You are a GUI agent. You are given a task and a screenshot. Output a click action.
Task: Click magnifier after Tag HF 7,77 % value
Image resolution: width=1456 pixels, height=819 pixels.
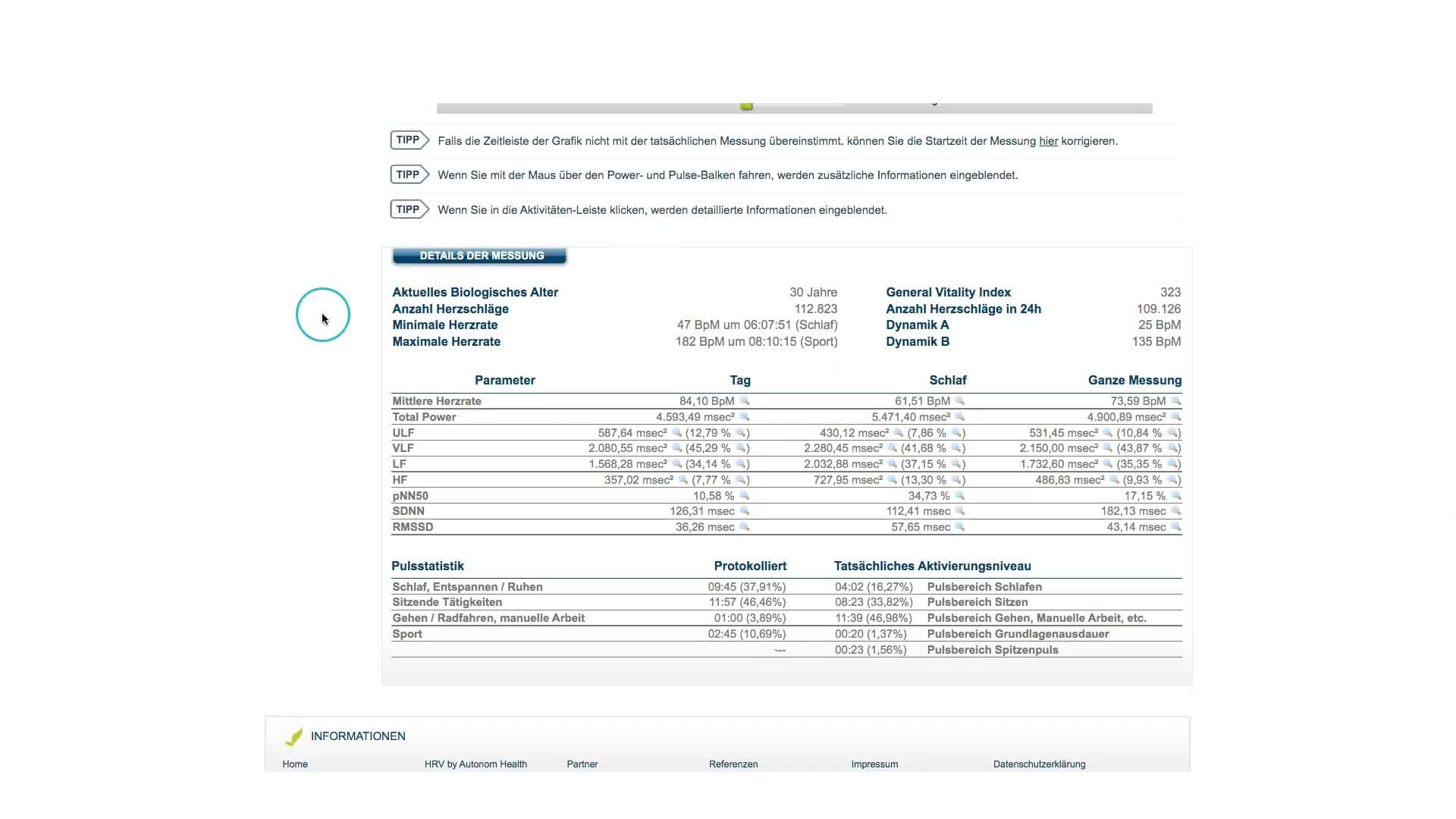742,480
